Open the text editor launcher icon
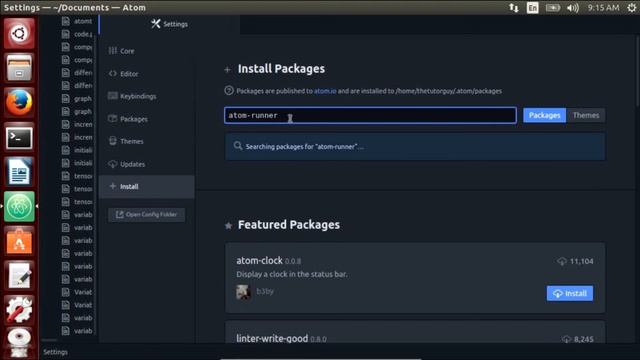 coord(19,276)
